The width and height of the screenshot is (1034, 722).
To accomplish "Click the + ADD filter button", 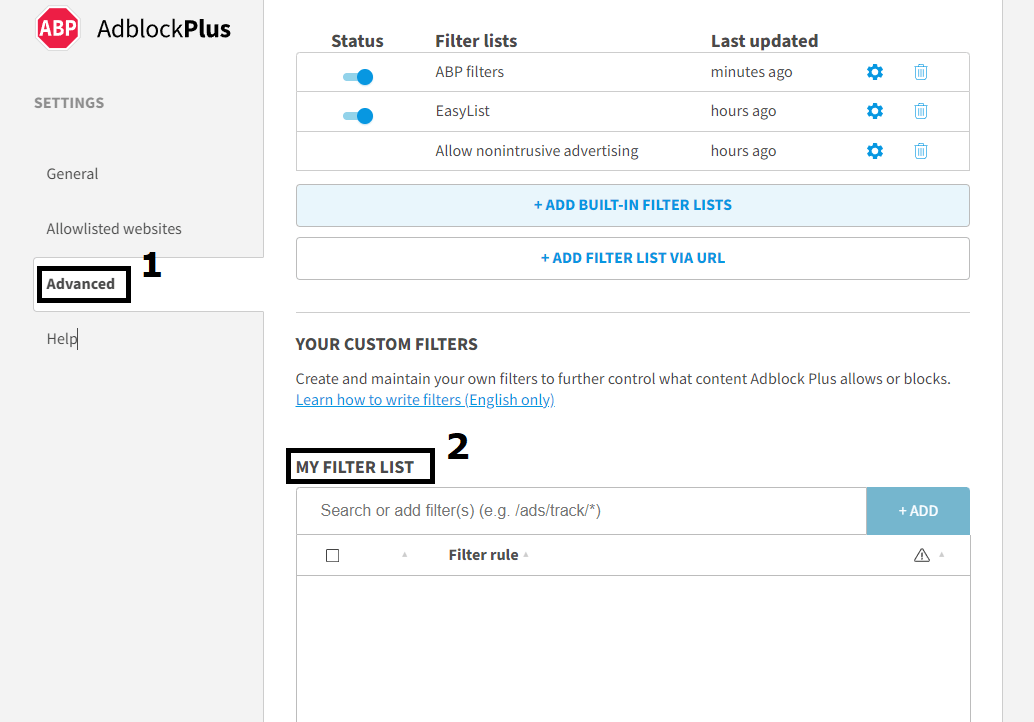I will (917, 511).
